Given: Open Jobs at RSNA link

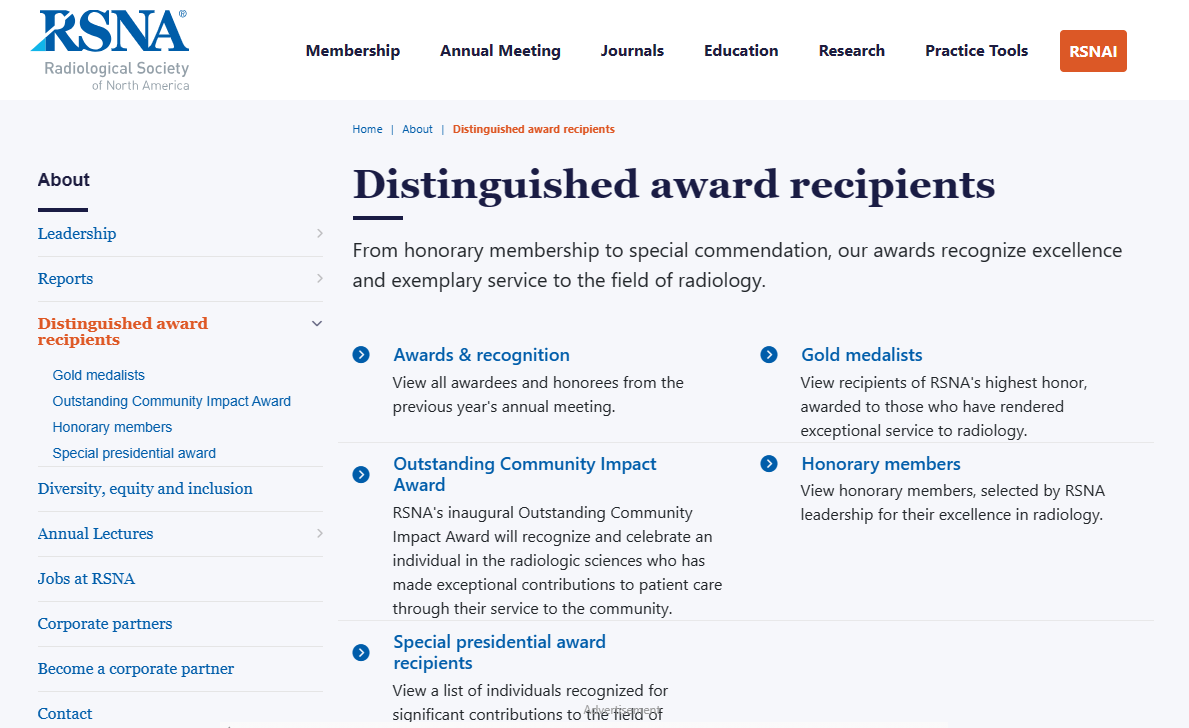Looking at the screenshot, I should pyautogui.click(x=86, y=579).
